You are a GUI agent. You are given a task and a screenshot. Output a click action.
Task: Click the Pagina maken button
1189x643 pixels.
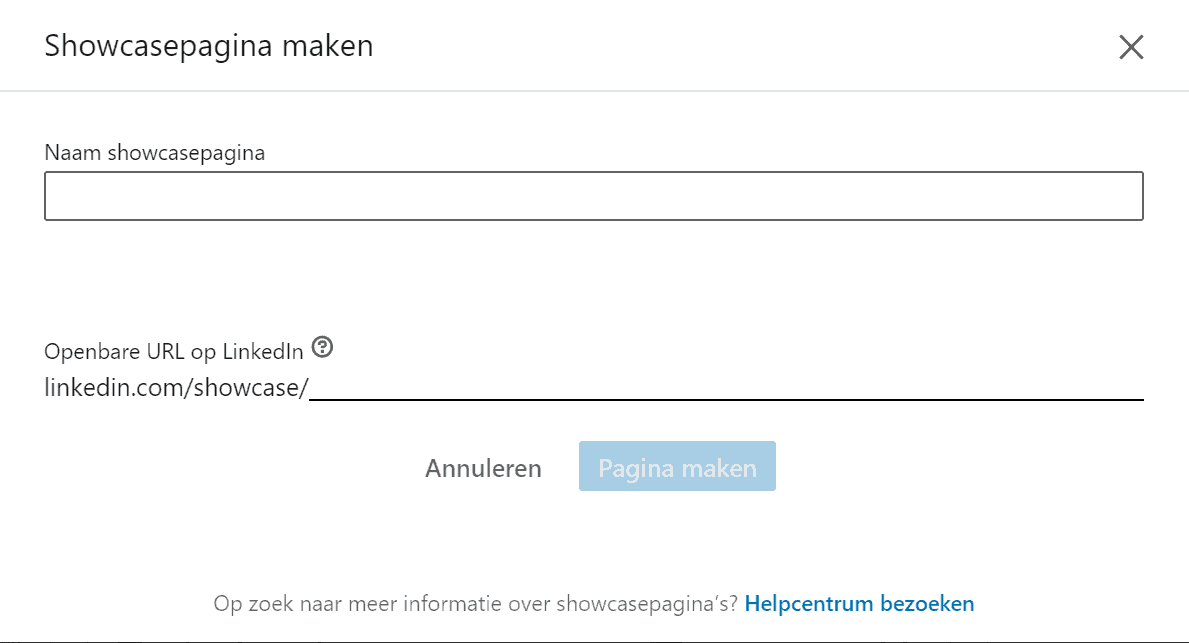point(677,466)
